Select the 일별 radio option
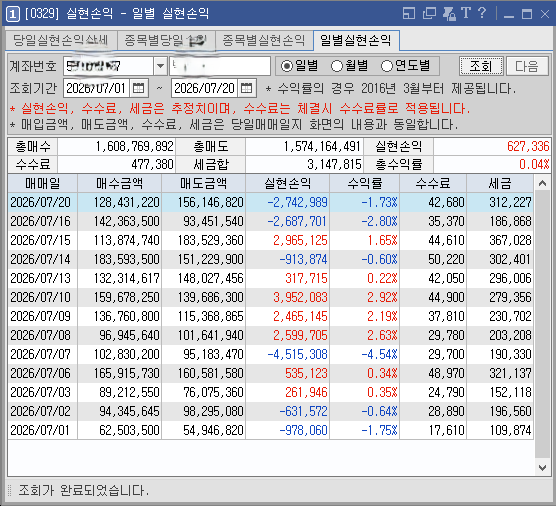Image resolution: width=556 pixels, height=506 pixels. tap(300, 66)
